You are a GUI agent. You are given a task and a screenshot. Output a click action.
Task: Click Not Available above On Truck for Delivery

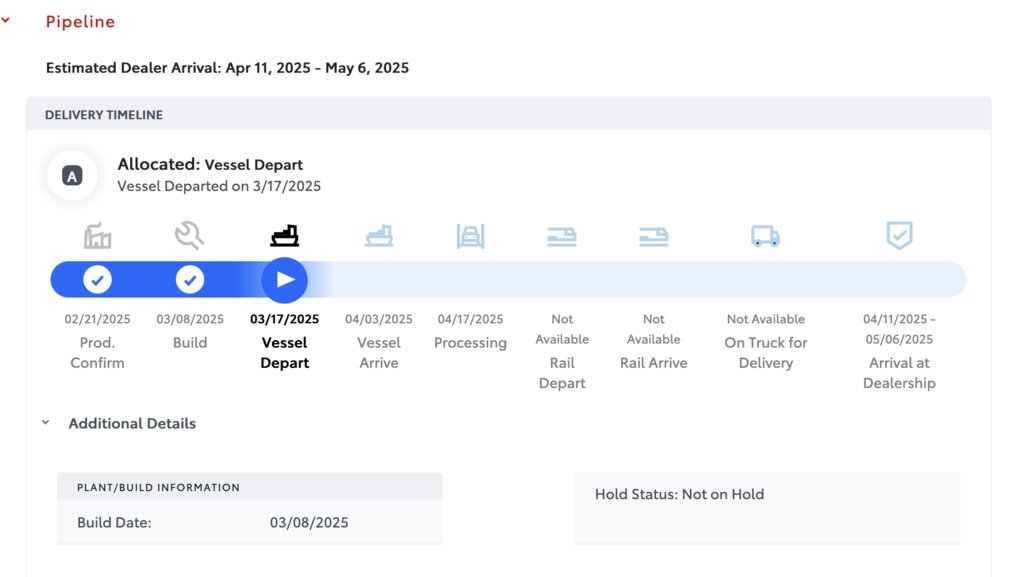[765, 319]
